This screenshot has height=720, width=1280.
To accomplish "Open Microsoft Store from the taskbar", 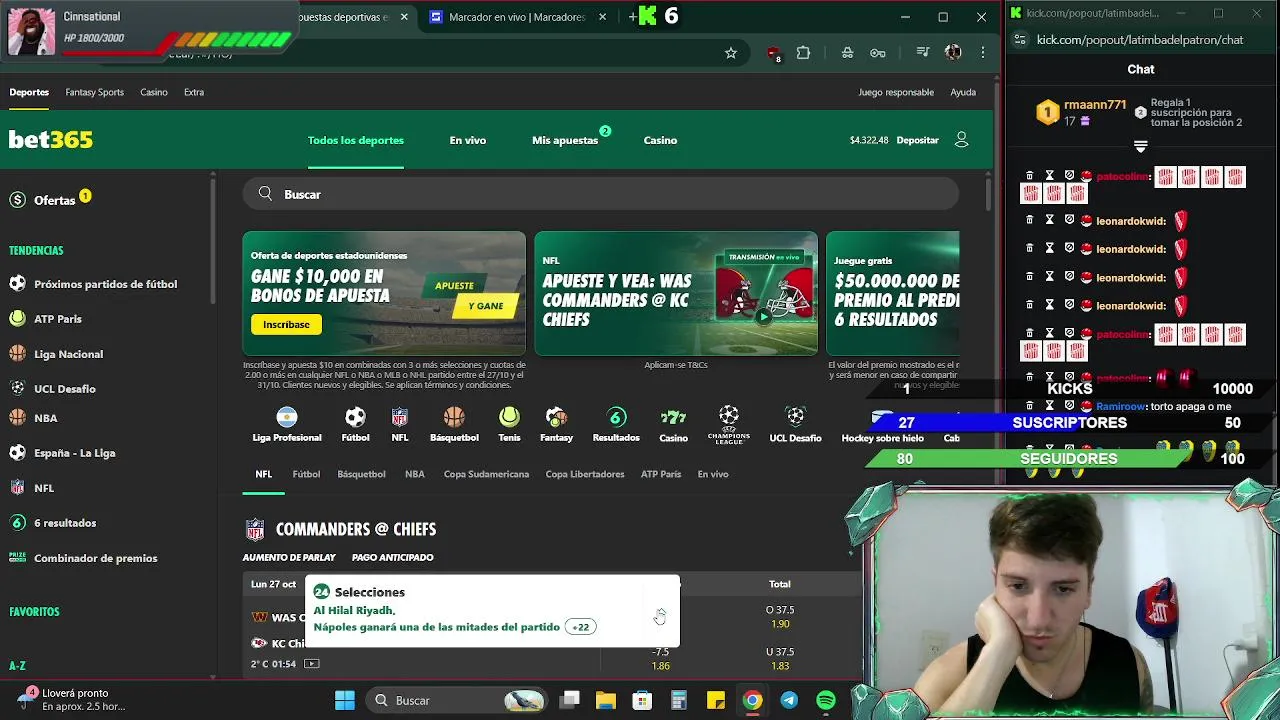I will coord(642,700).
